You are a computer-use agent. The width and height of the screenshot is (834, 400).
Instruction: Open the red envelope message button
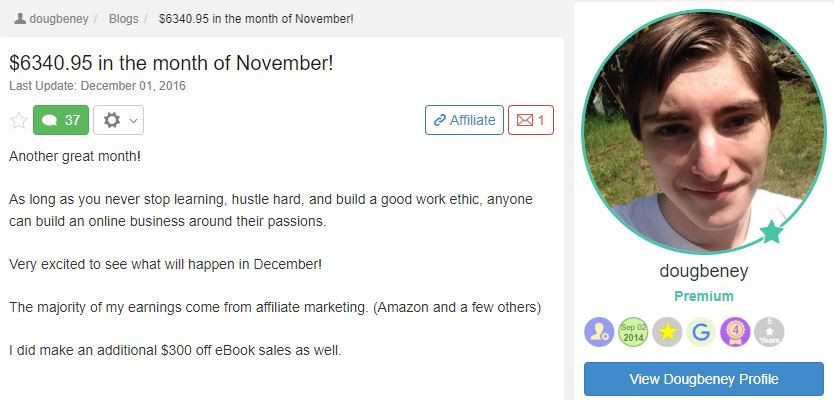[530, 120]
